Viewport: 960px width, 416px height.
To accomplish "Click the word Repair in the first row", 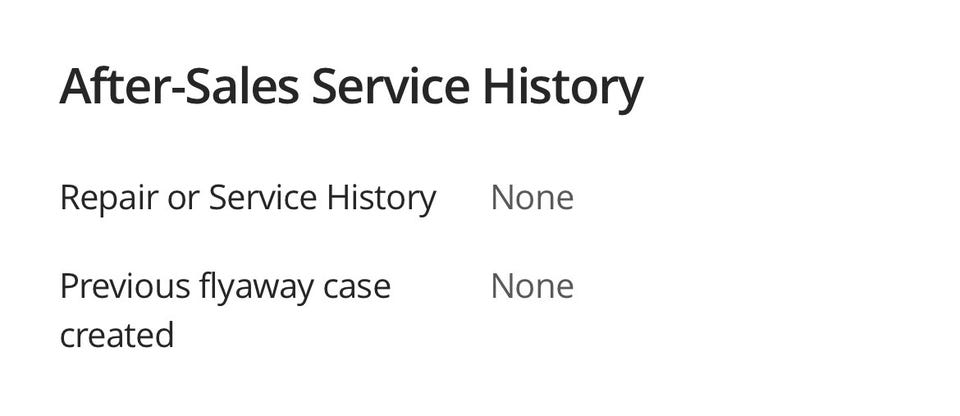I will [108, 198].
